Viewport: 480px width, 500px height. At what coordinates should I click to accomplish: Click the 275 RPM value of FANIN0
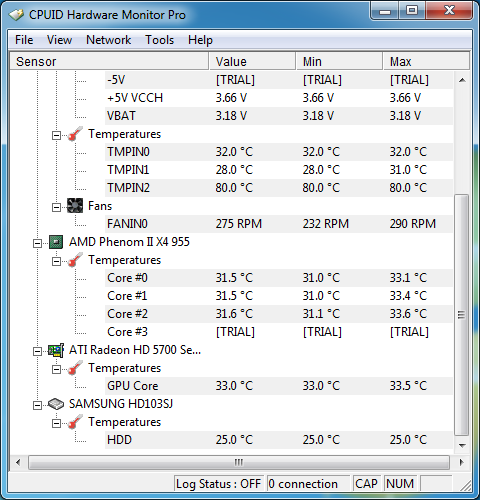tap(239, 224)
